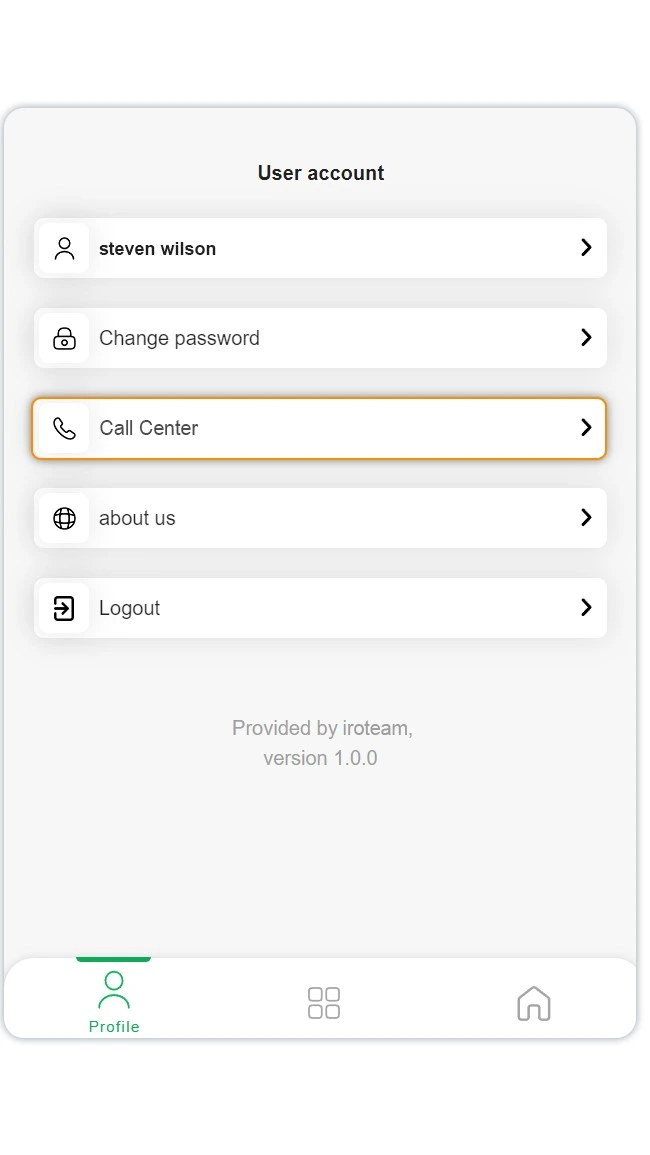Click the Change password chevron arrow
The image size is (650, 1155).
[586, 338]
